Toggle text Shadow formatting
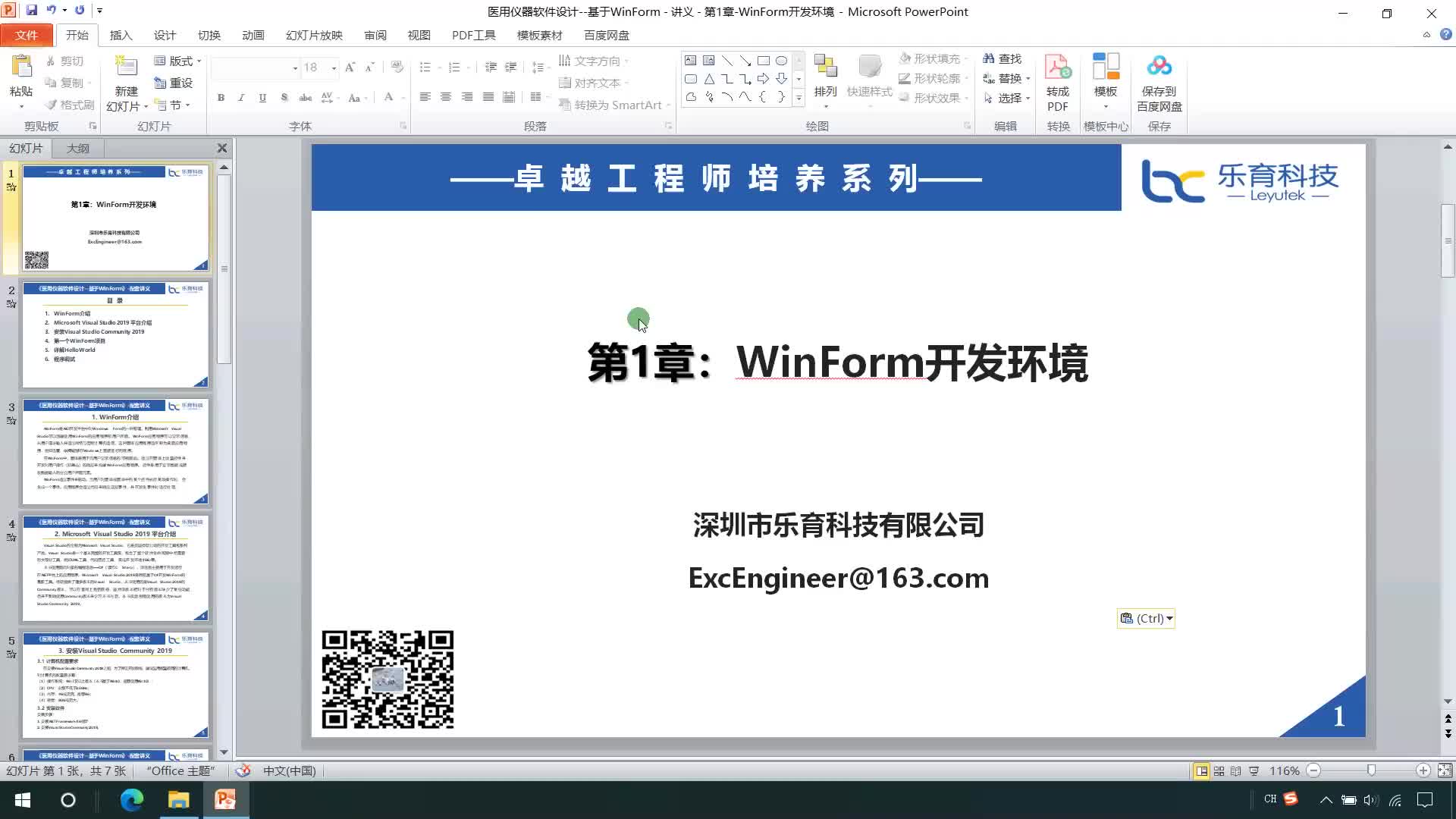The height and width of the screenshot is (819, 1456). coord(284,97)
